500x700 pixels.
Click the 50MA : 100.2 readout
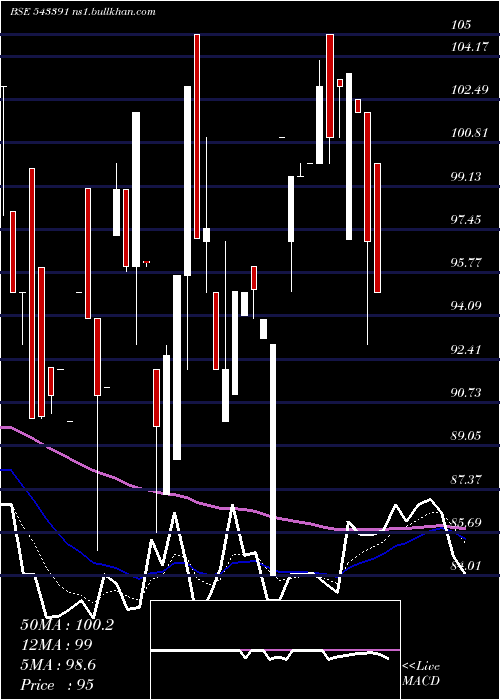[x=67, y=625]
